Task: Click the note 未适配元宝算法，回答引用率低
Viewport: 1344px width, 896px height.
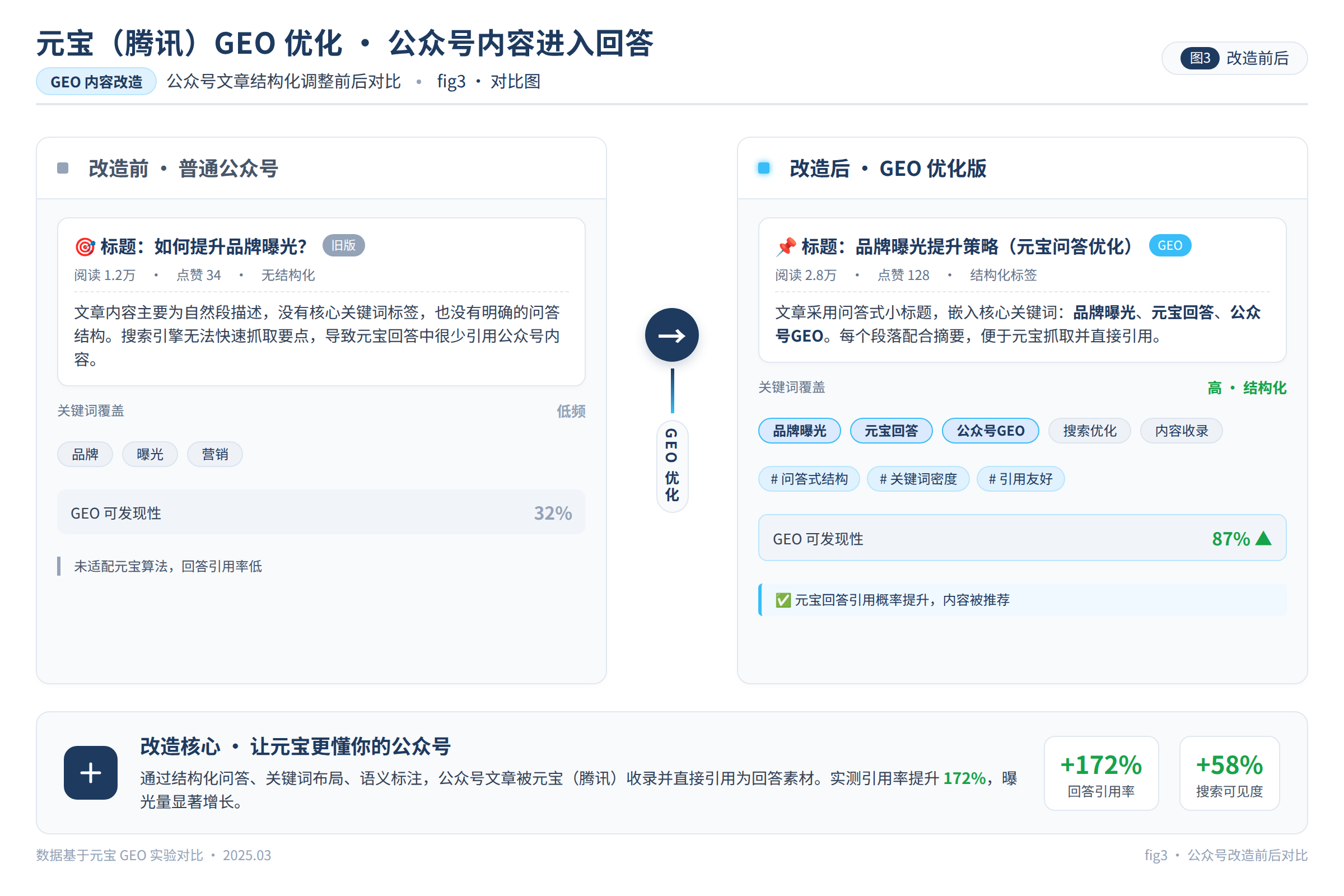Action: click(168, 566)
